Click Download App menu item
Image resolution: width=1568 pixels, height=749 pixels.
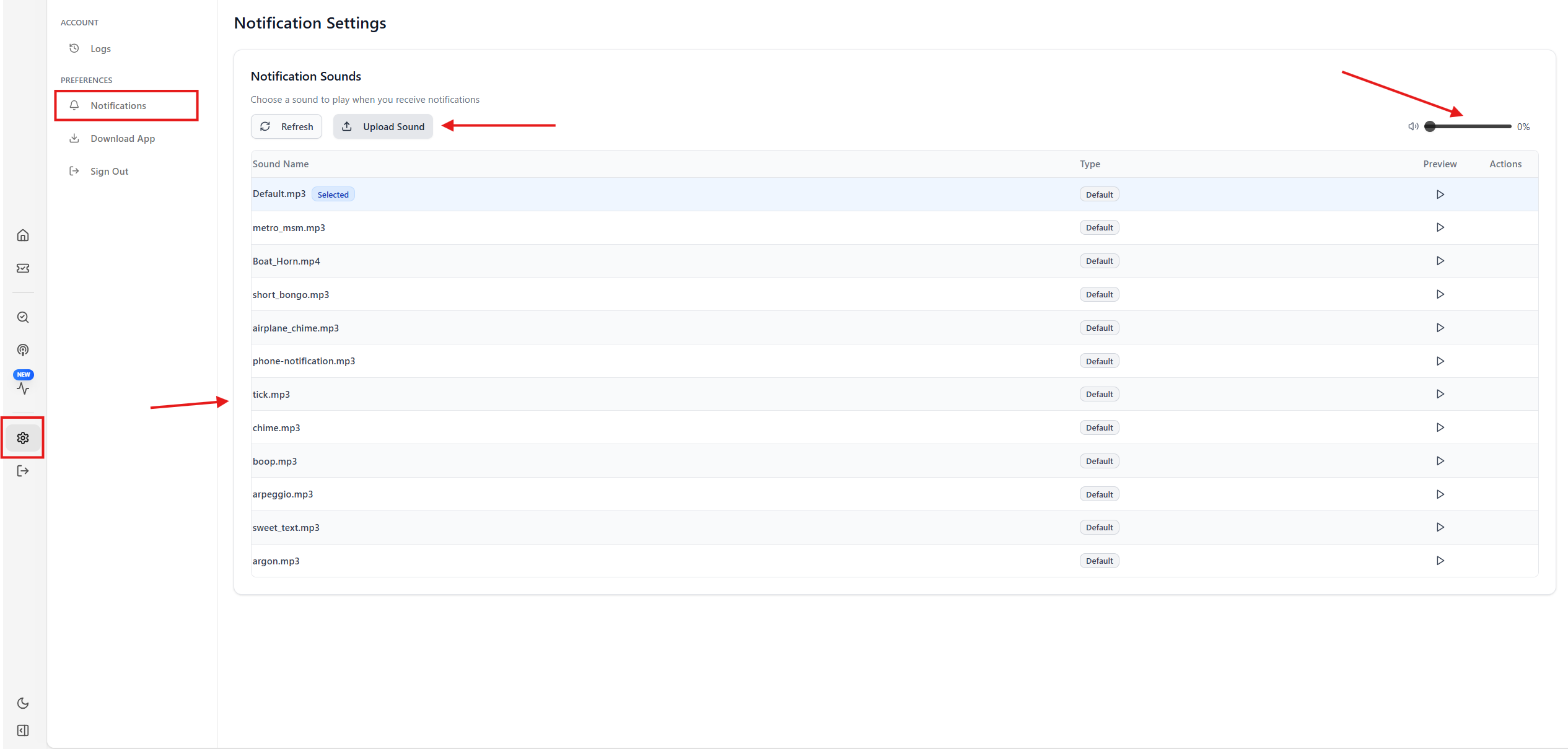(x=123, y=138)
